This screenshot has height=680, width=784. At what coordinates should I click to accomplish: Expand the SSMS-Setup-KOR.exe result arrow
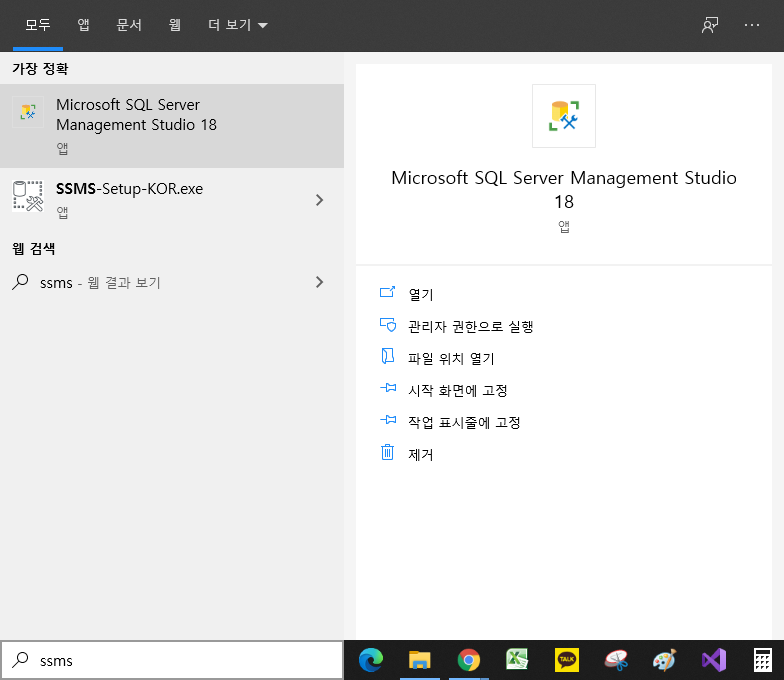click(320, 200)
